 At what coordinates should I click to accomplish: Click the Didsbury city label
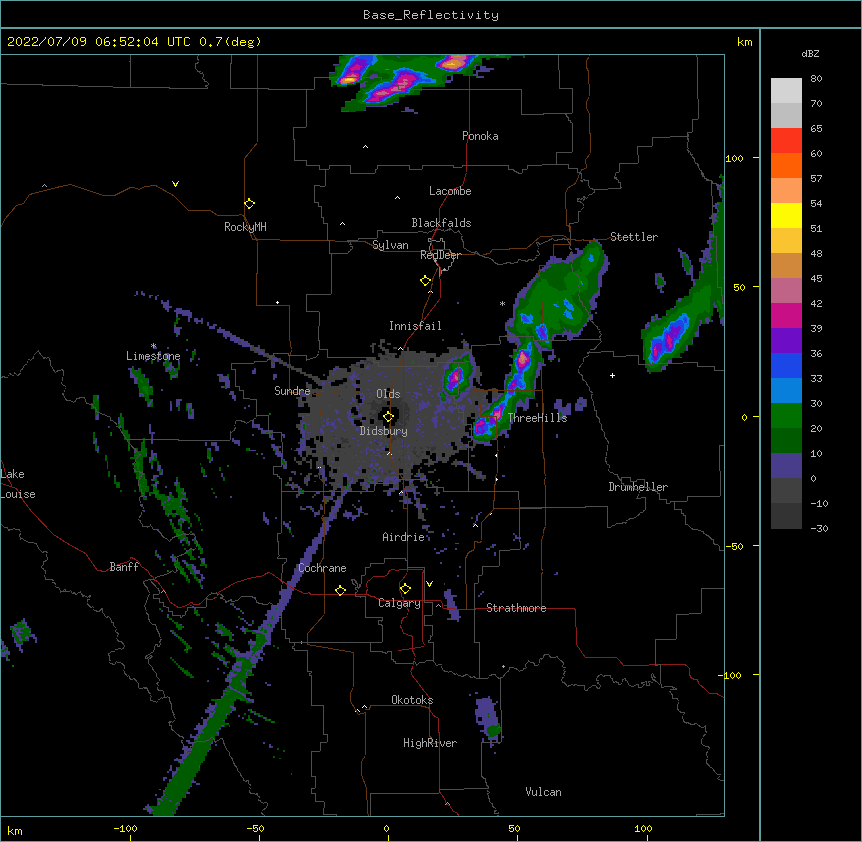[x=384, y=431]
